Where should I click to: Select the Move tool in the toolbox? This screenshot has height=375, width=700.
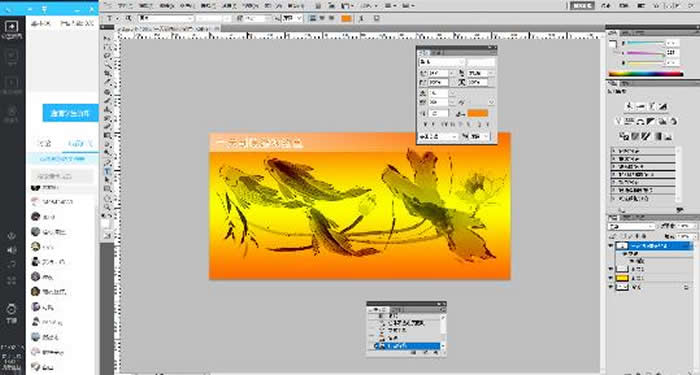(x=108, y=38)
